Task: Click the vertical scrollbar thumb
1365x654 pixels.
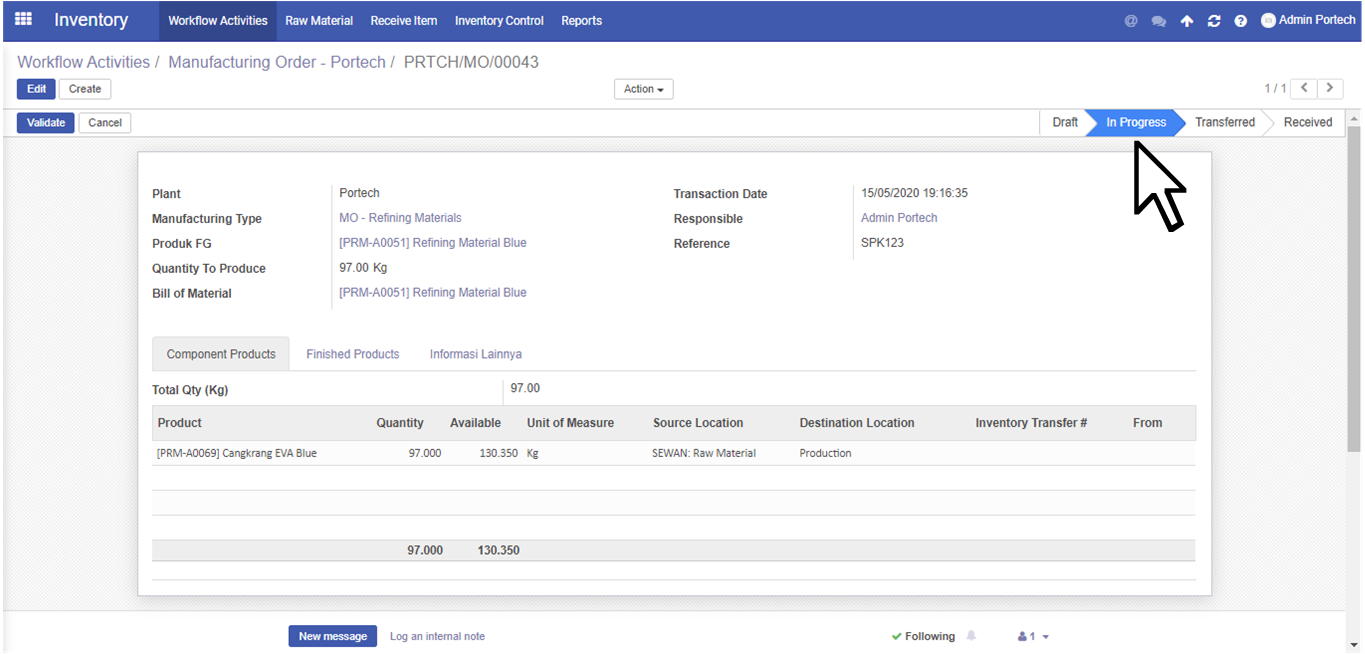Action: click(x=1354, y=290)
